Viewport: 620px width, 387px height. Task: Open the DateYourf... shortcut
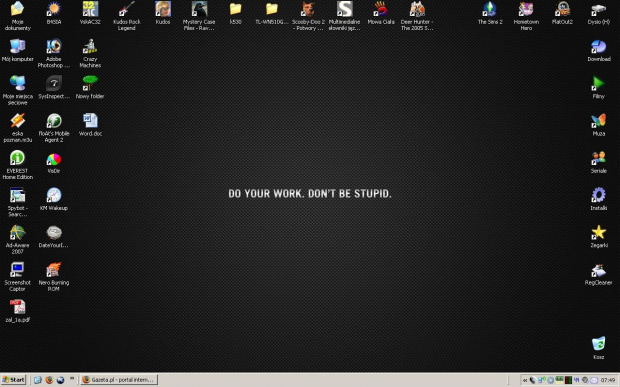54,236
